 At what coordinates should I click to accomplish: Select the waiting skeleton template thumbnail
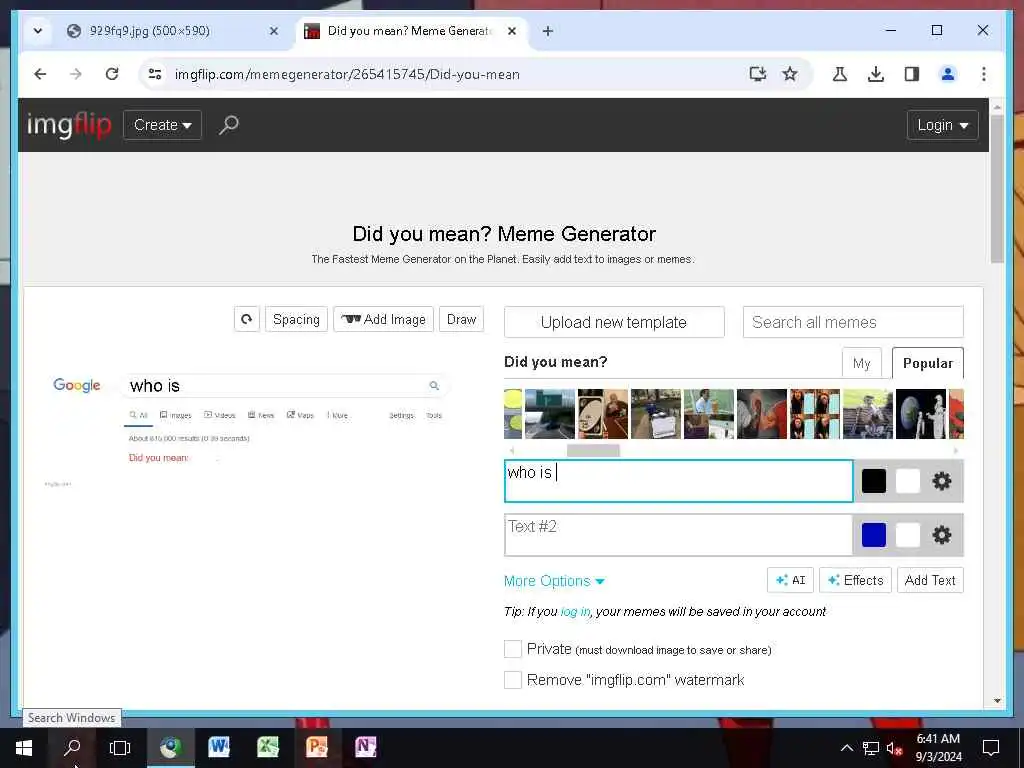tap(867, 414)
